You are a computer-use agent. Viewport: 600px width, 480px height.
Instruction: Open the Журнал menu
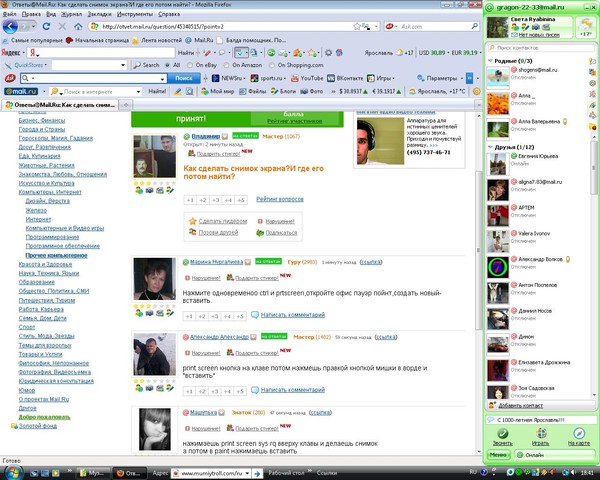pos(72,14)
